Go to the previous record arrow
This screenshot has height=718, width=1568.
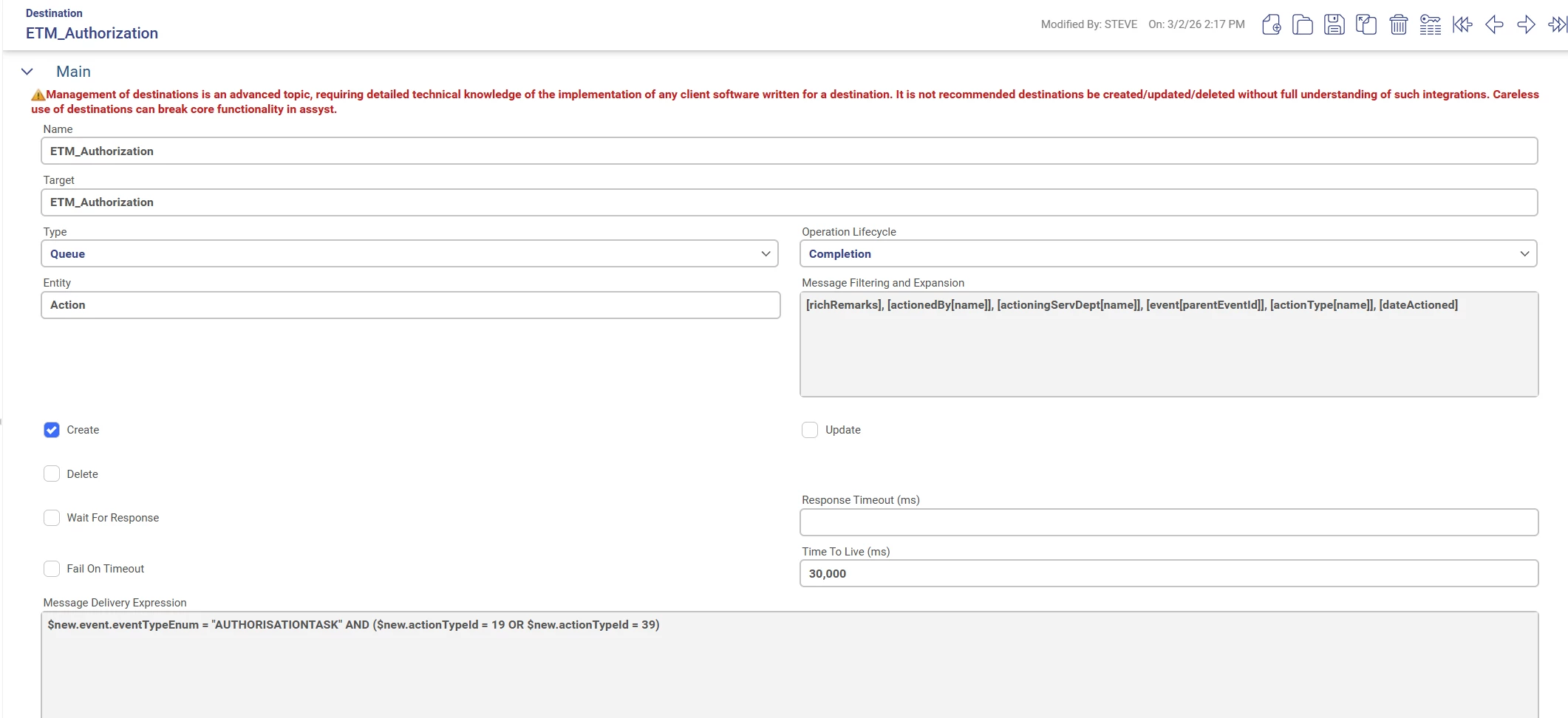click(1494, 24)
